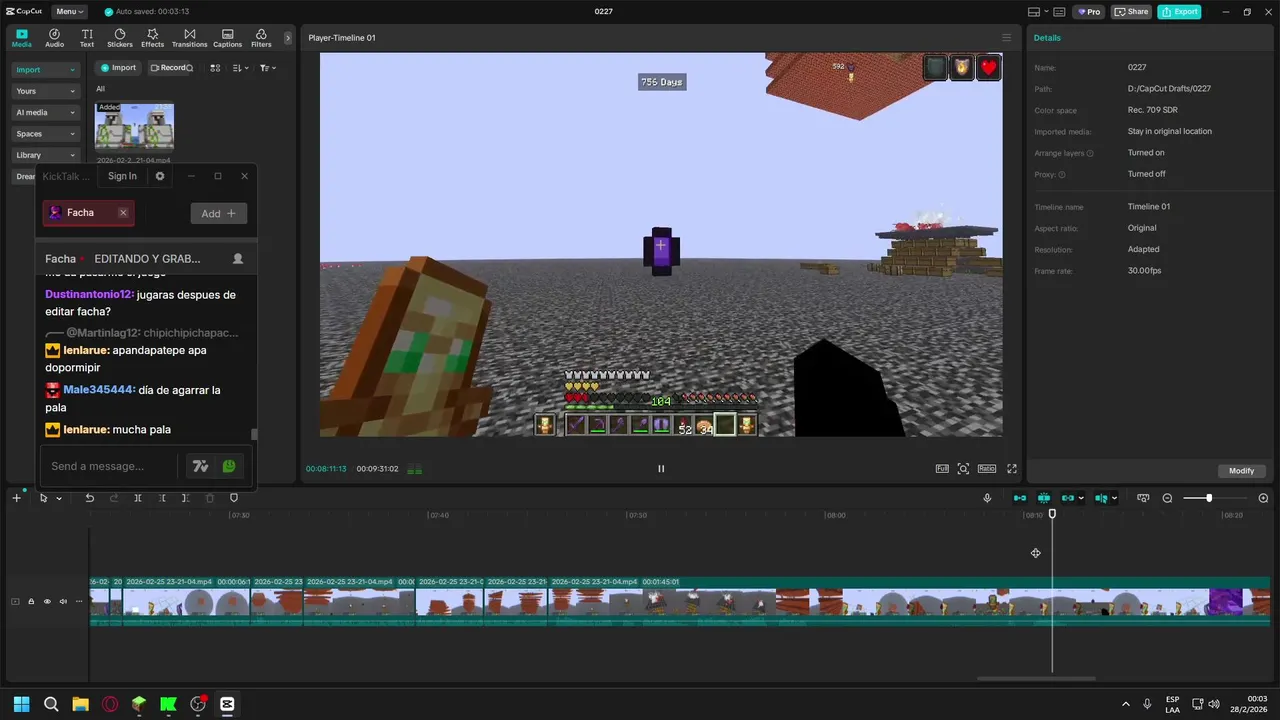Screen dimensions: 1280x720
Task: Close the Facha chat tab
Action: (x=123, y=213)
